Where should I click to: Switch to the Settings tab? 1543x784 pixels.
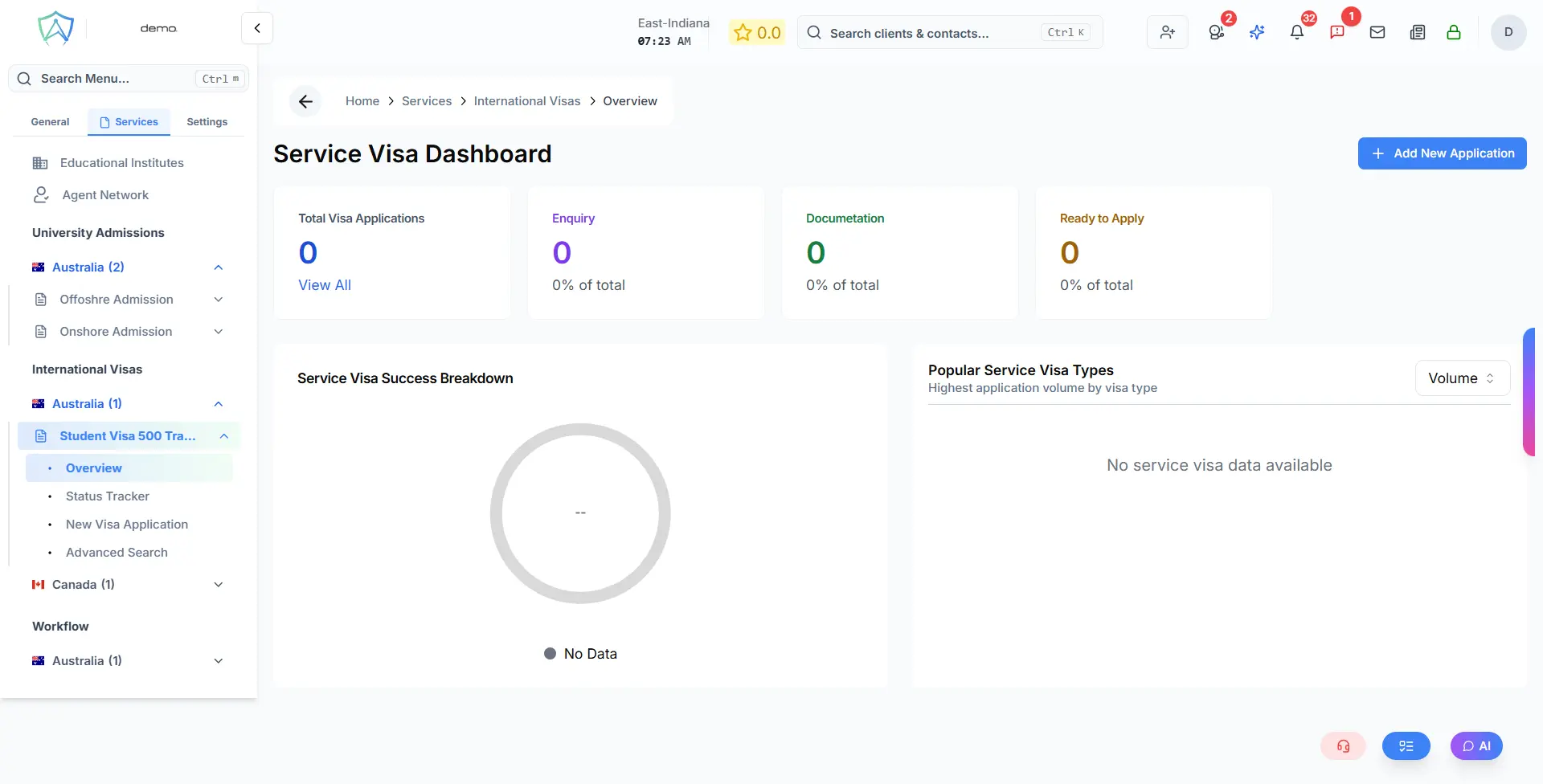207,122
